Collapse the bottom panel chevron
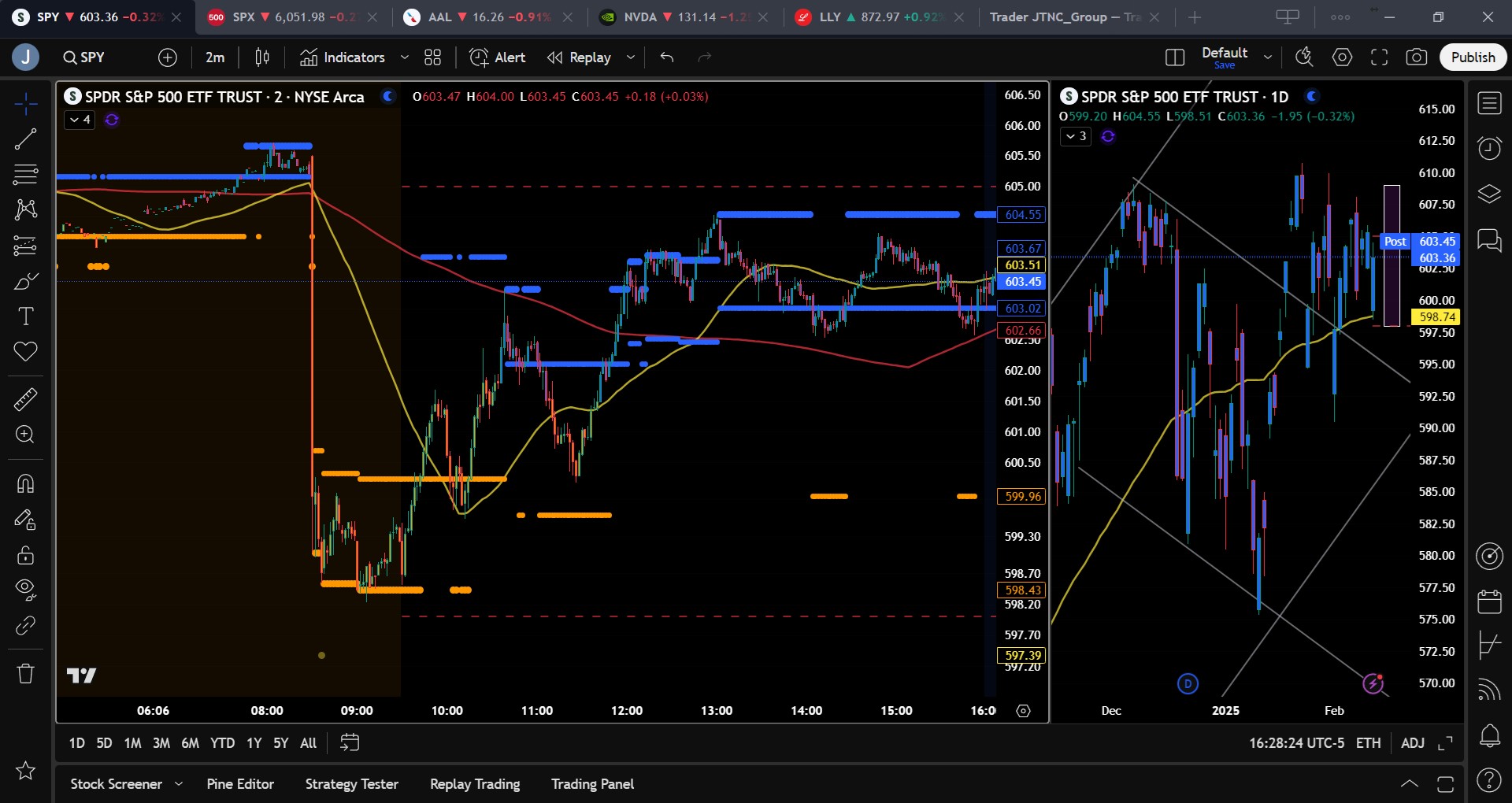Viewport: 1512px width, 803px height. 1410,784
